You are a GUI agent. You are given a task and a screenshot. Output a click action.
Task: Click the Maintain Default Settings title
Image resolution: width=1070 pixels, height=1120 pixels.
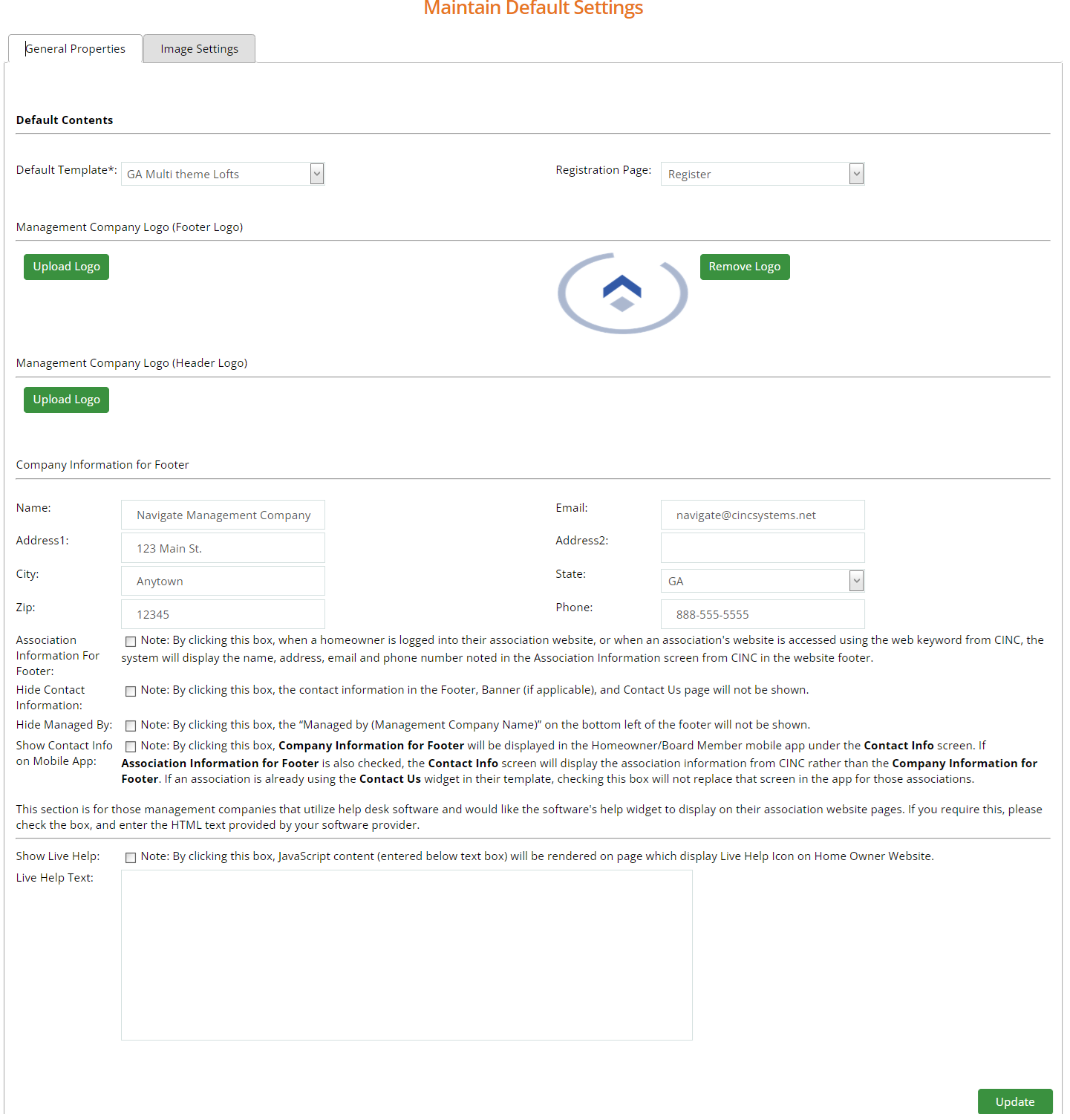coord(533,8)
